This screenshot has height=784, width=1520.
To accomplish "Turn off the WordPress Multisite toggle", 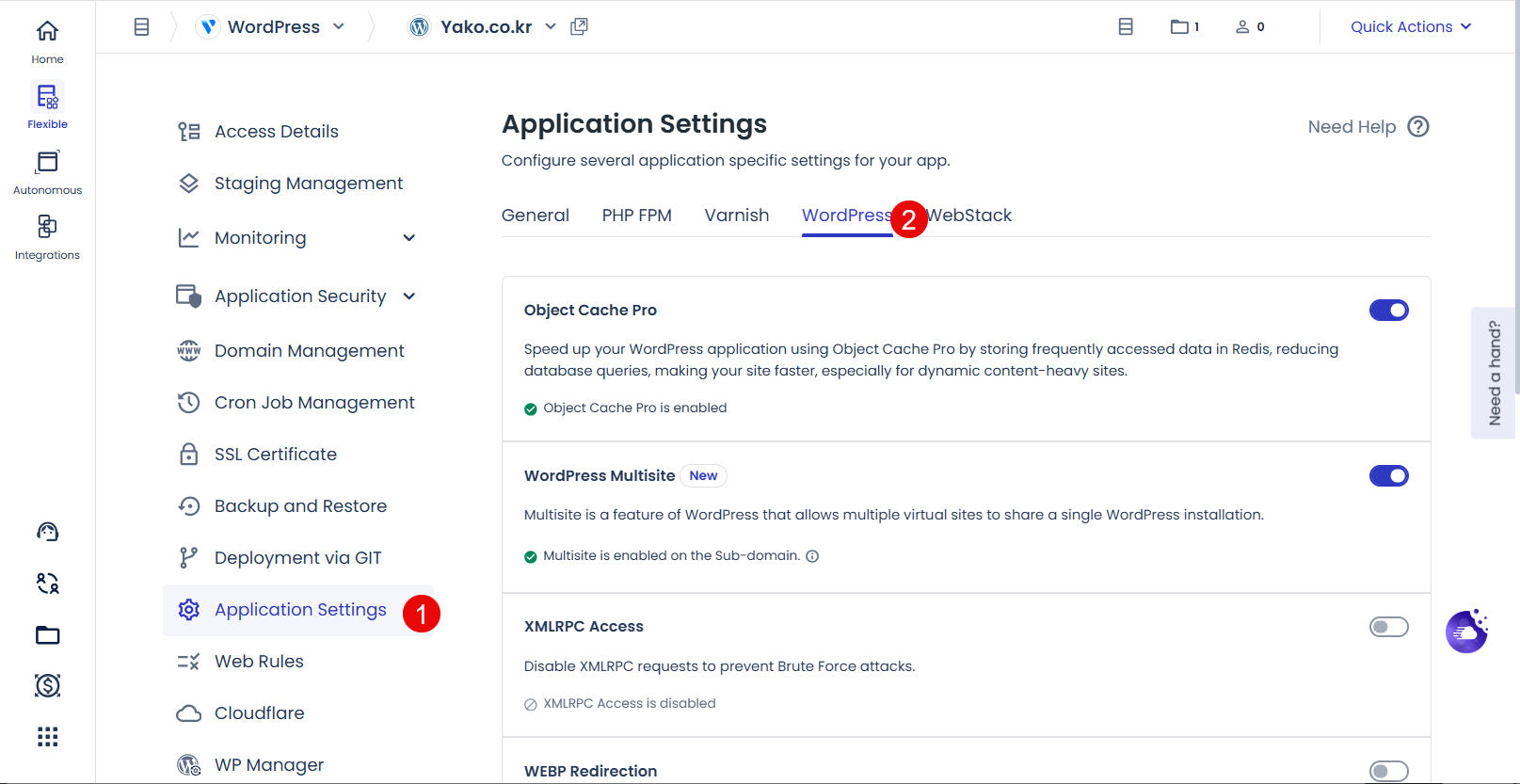I will [x=1389, y=476].
